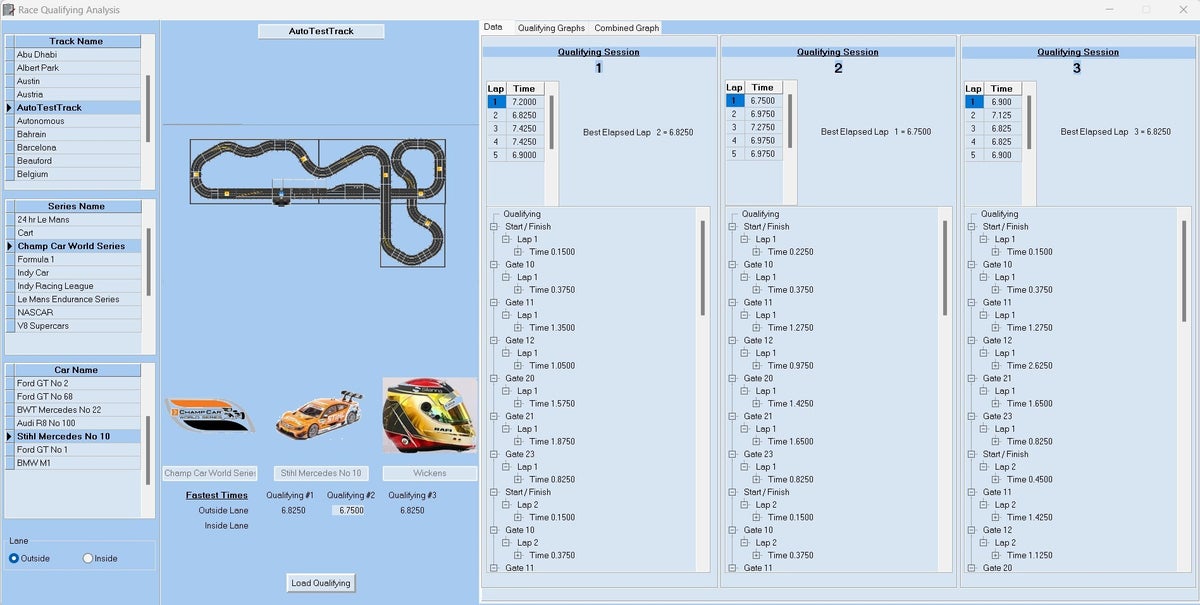Select Autonomous in the track list
Viewport: 1200px width, 605px height.
[77, 121]
